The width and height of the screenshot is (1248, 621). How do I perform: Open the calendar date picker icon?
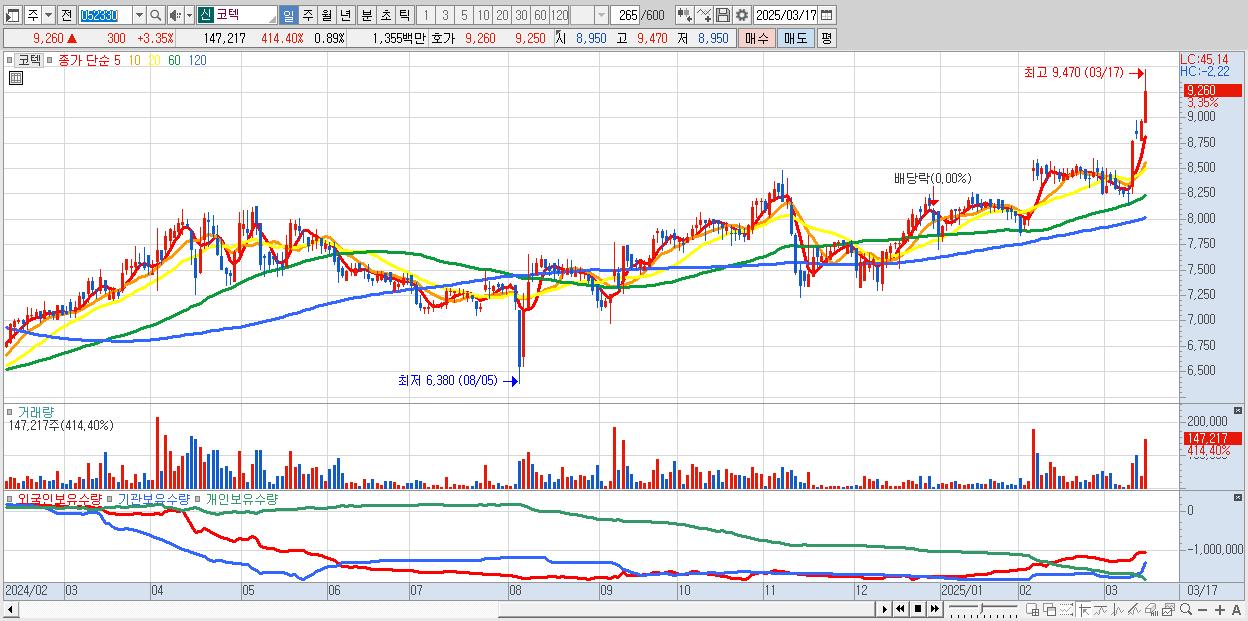coord(827,15)
